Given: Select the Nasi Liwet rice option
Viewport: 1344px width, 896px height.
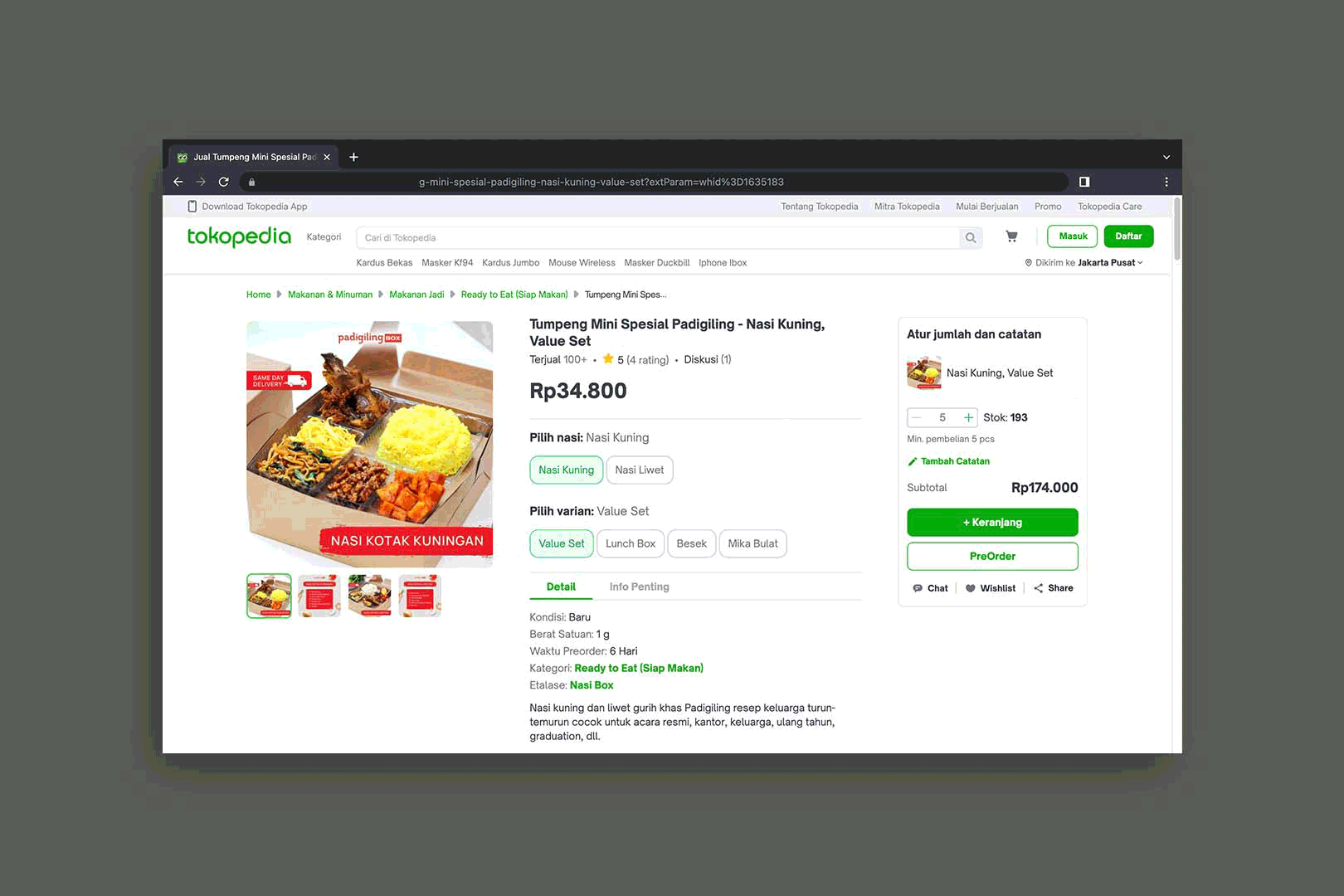Looking at the screenshot, I should coord(640,470).
